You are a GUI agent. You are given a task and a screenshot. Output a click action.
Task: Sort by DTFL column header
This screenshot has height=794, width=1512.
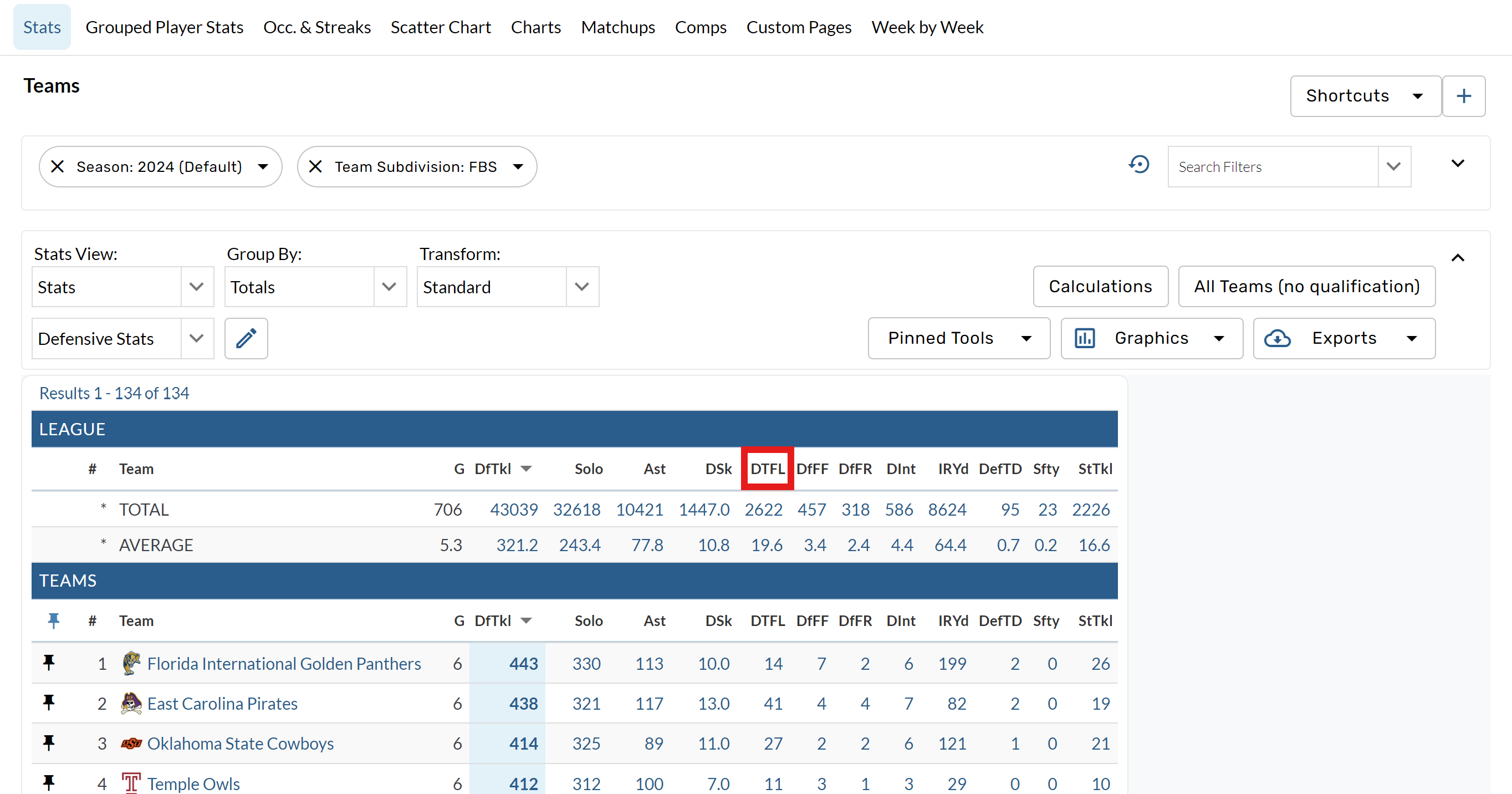[x=767, y=469]
